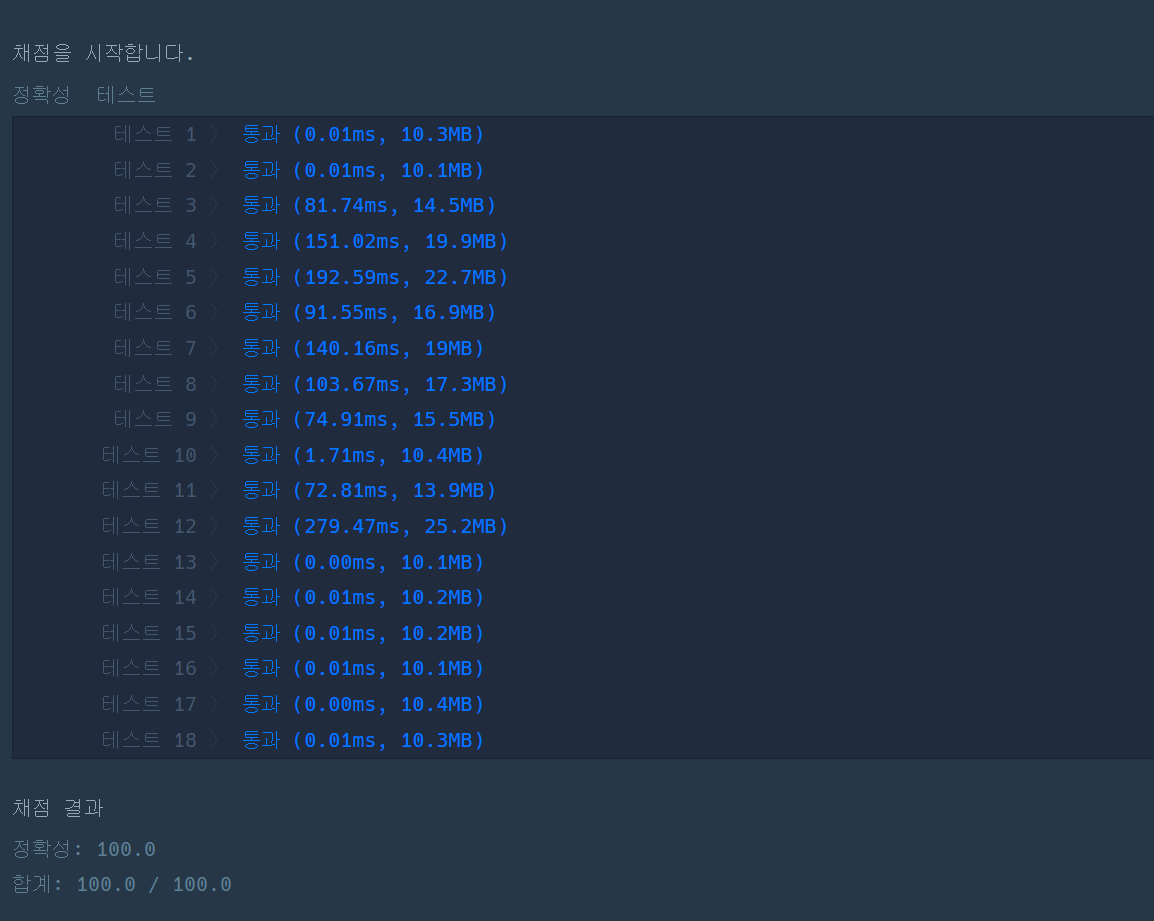Select the 테스트 15 row label
This screenshot has width=1154, height=921.
148,632
